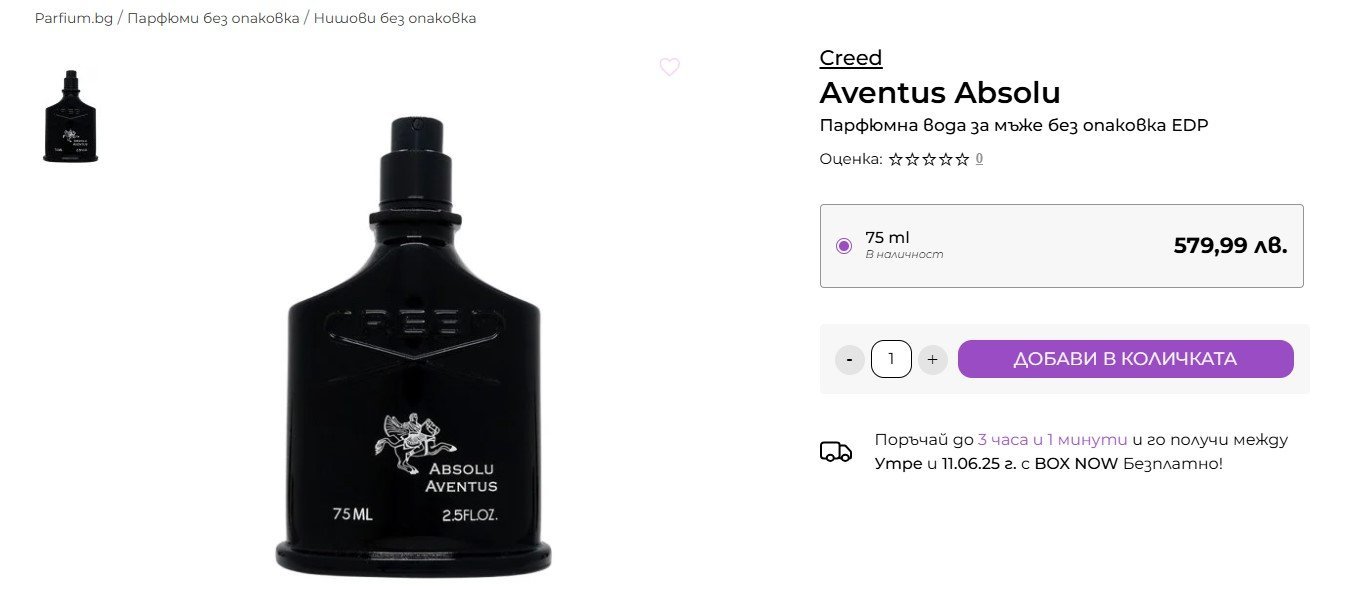This screenshot has width=1354, height=599.
Task: Click the 579,99 лв. price
Action: point(1230,246)
